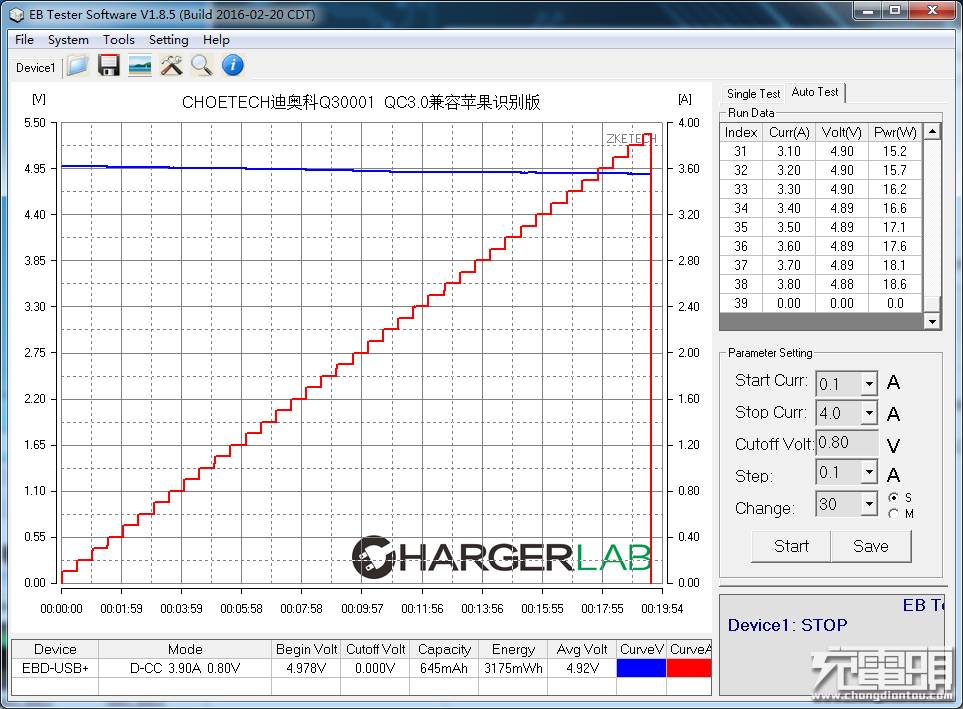Switch to the Single Test tab
The image size is (963, 709).
tap(753, 94)
